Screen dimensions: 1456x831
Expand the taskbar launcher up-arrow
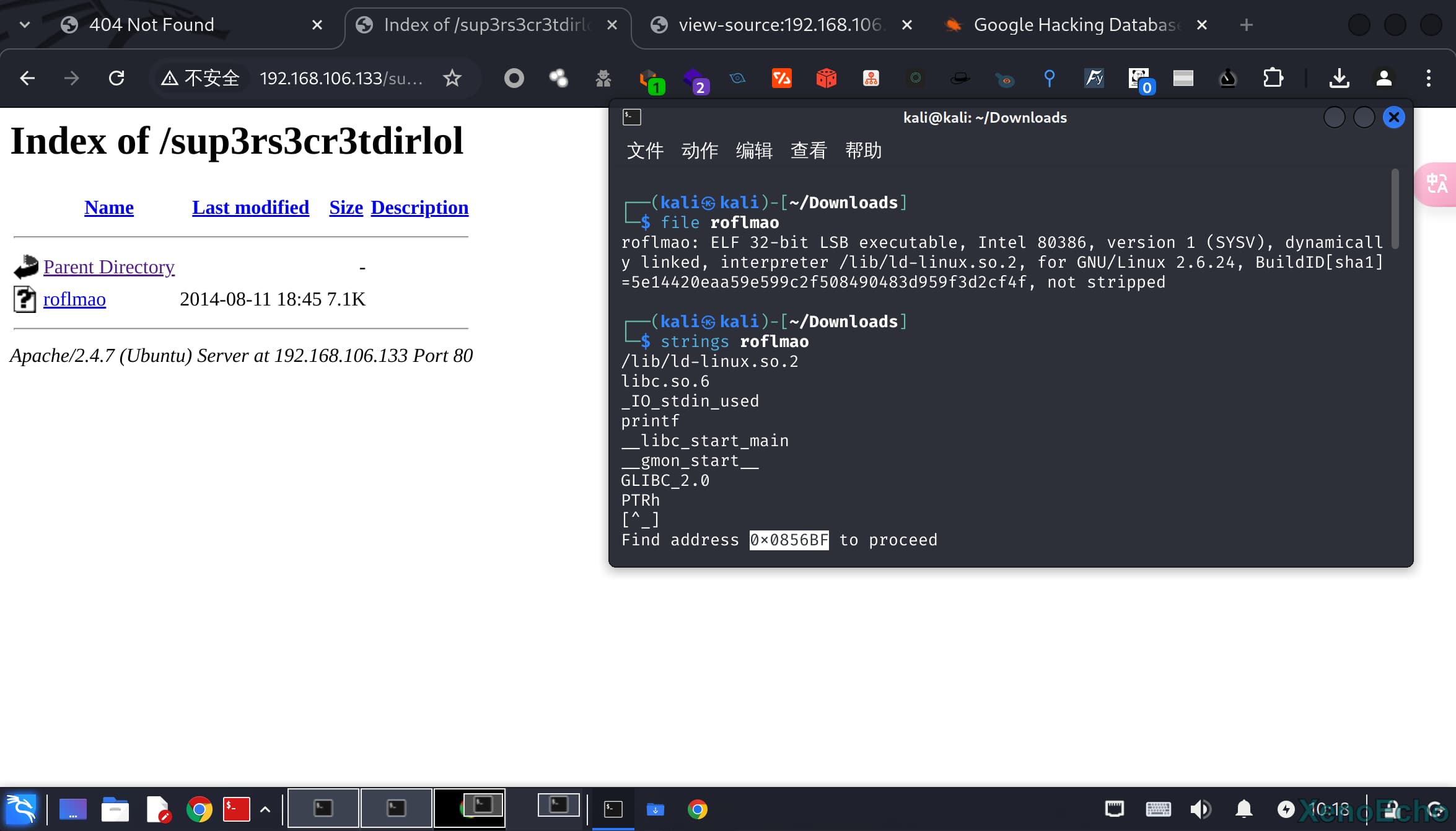coord(265,809)
